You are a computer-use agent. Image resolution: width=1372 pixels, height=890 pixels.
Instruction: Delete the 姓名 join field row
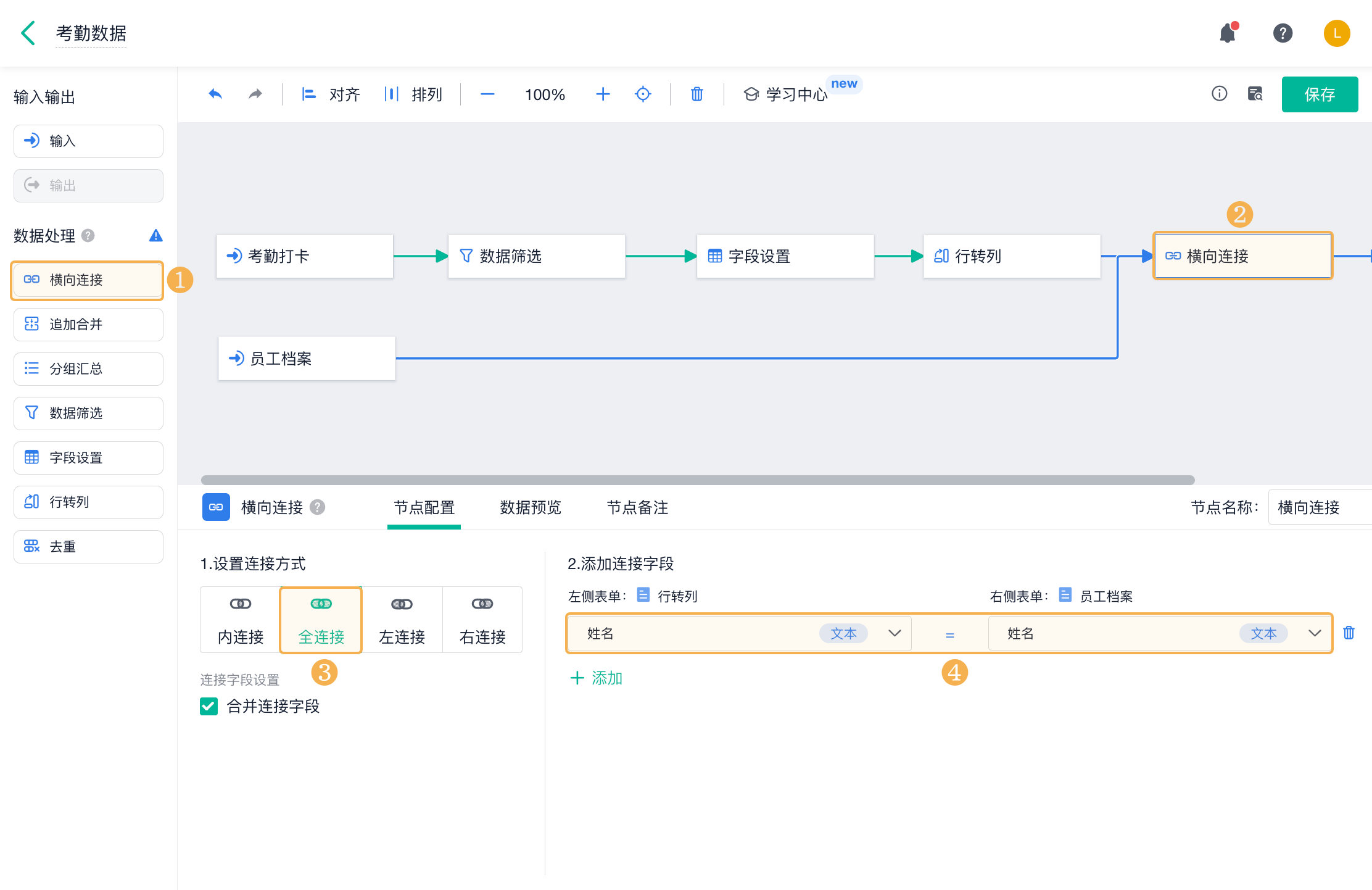1349,633
